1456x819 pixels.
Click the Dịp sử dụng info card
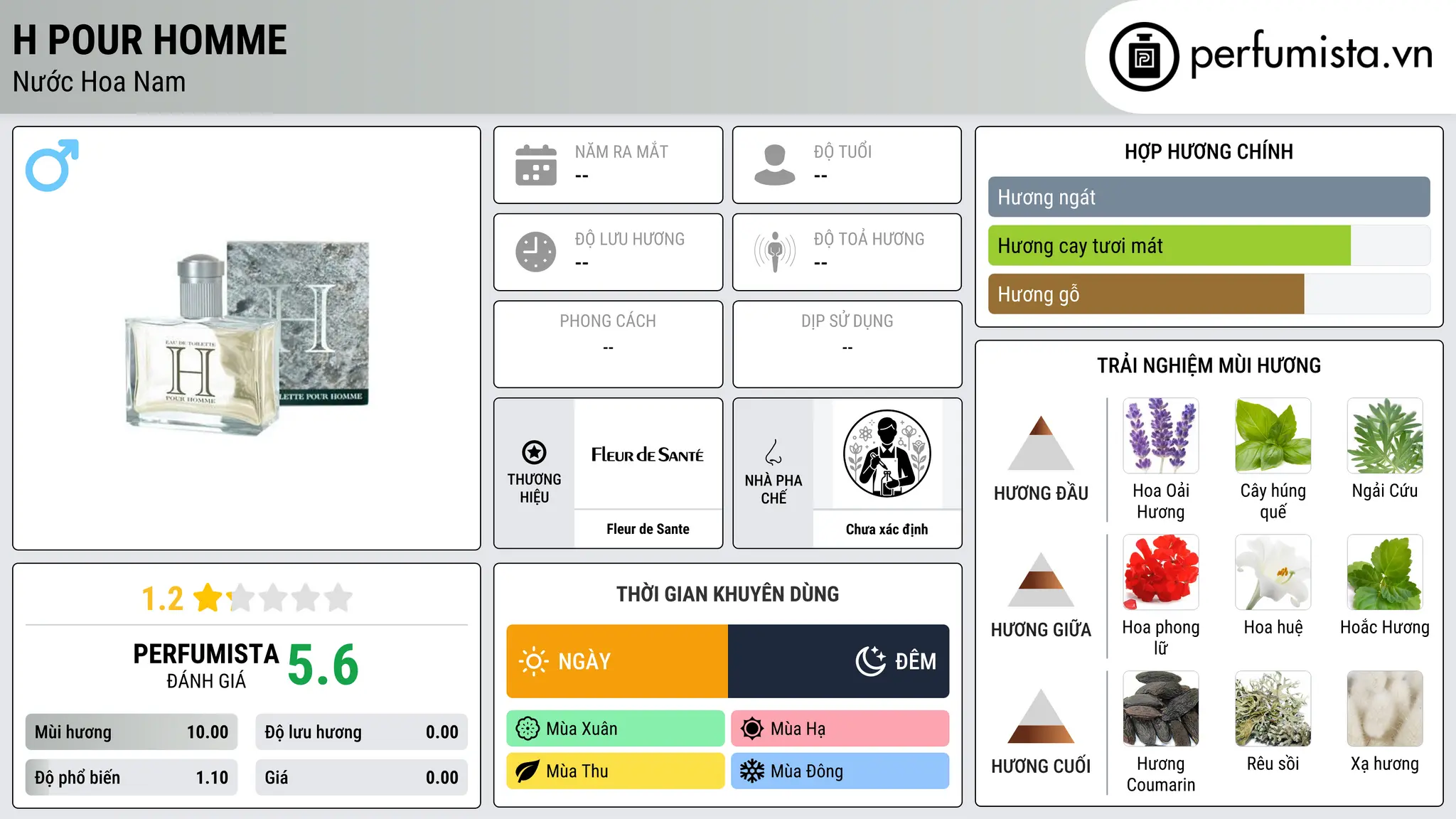point(847,344)
